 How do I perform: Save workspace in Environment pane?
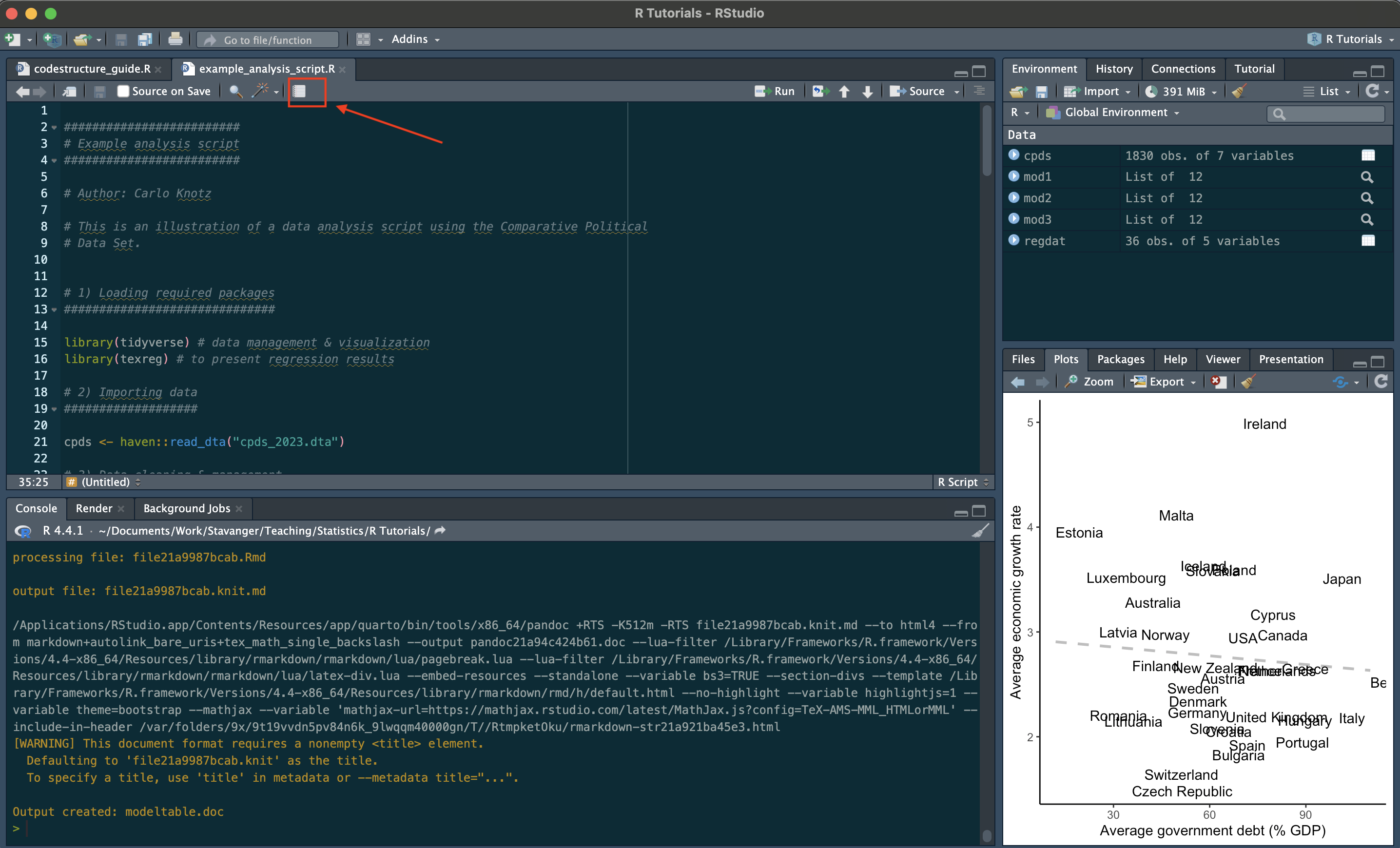(x=1042, y=92)
